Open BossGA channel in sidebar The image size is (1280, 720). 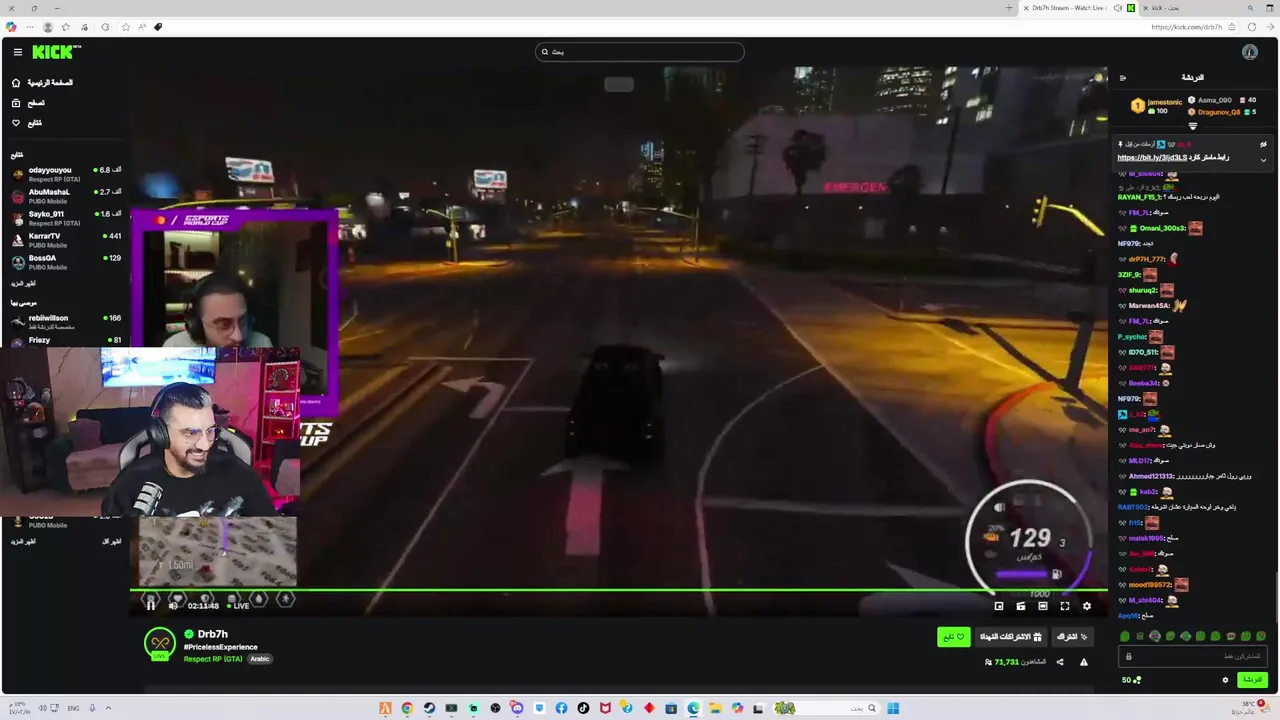(66, 262)
